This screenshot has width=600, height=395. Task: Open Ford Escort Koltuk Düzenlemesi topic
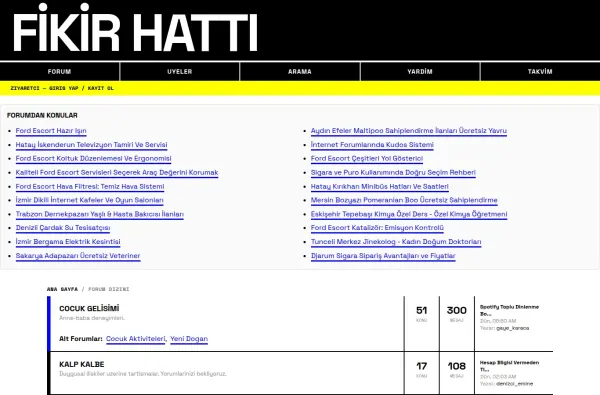[x=93, y=158]
